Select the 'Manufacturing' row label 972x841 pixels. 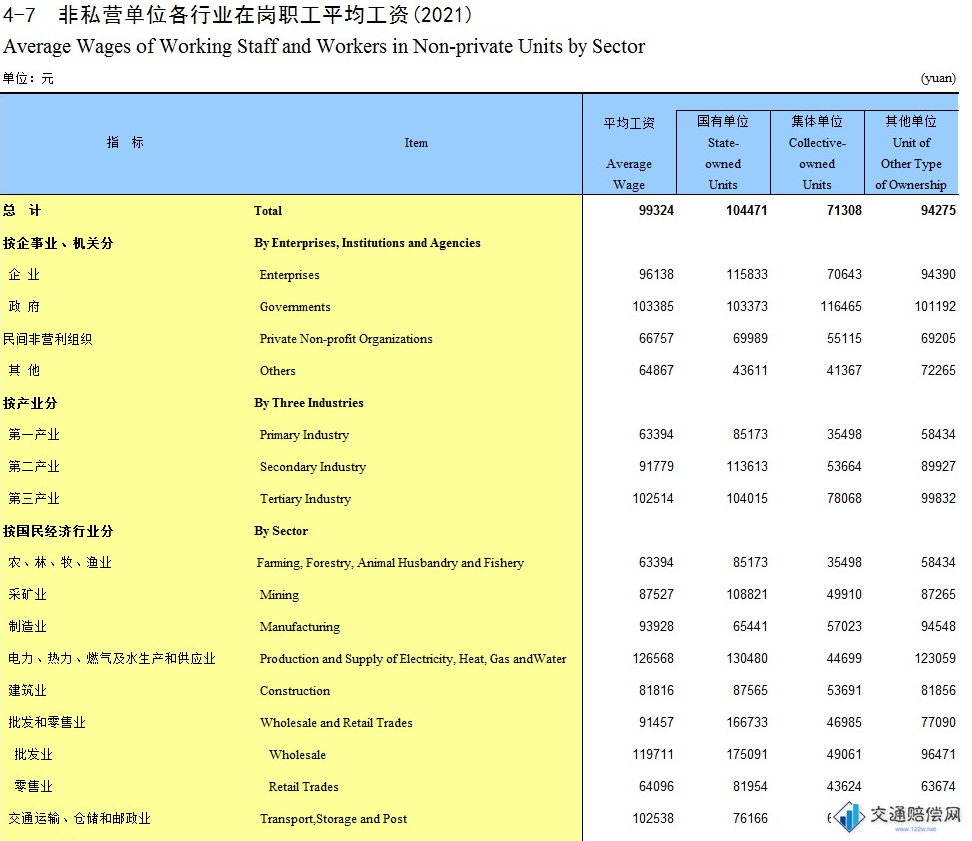[x=299, y=627]
